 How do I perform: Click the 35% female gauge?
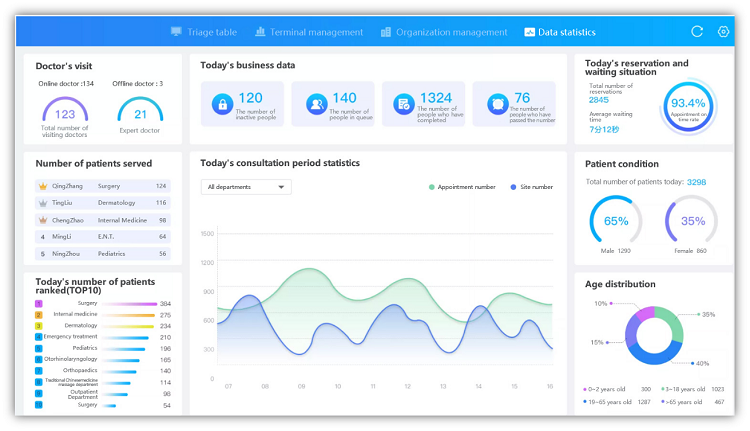(x=692, y=220)
